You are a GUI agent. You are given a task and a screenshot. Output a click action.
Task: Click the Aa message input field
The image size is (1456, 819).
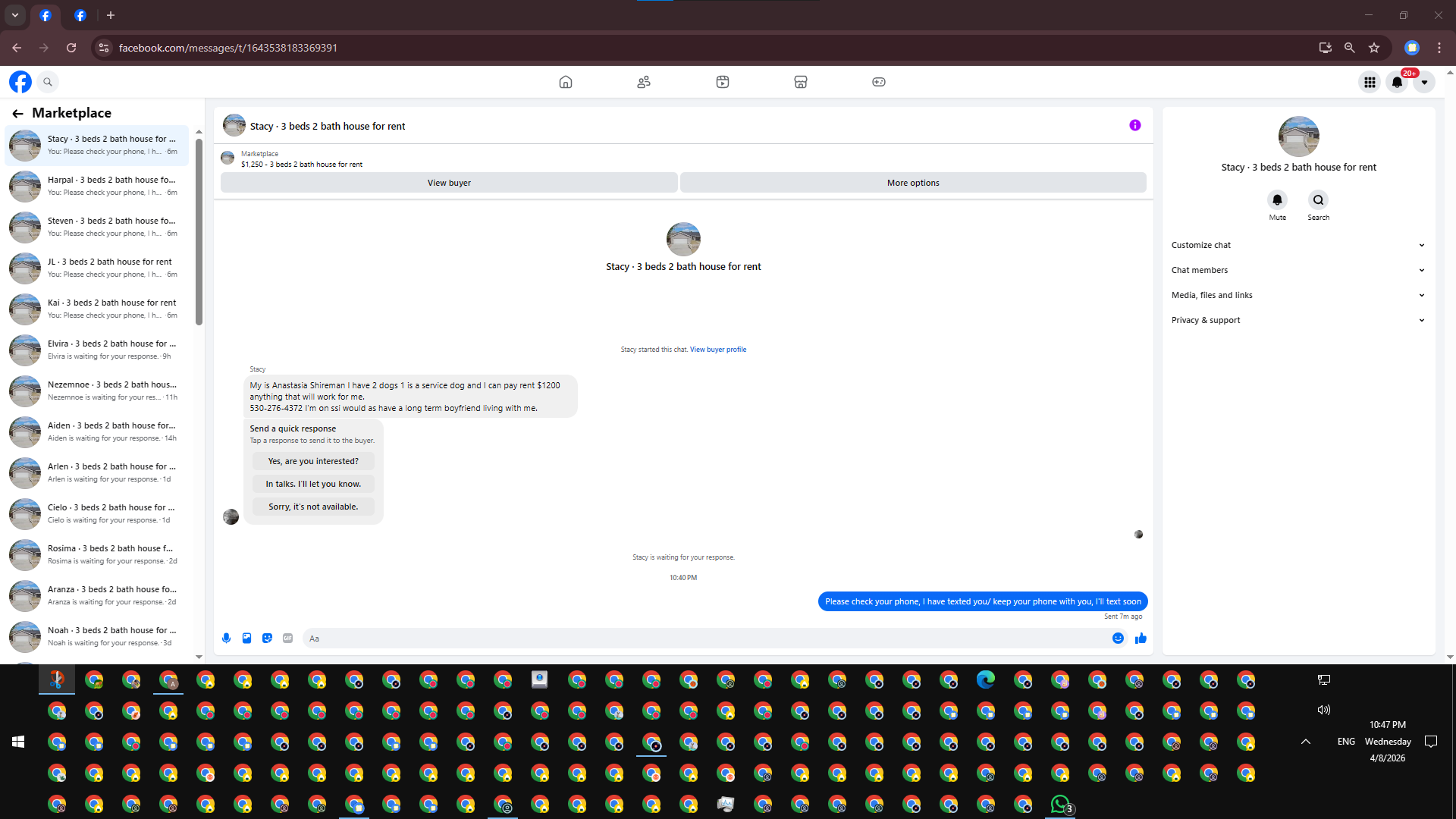705,639
